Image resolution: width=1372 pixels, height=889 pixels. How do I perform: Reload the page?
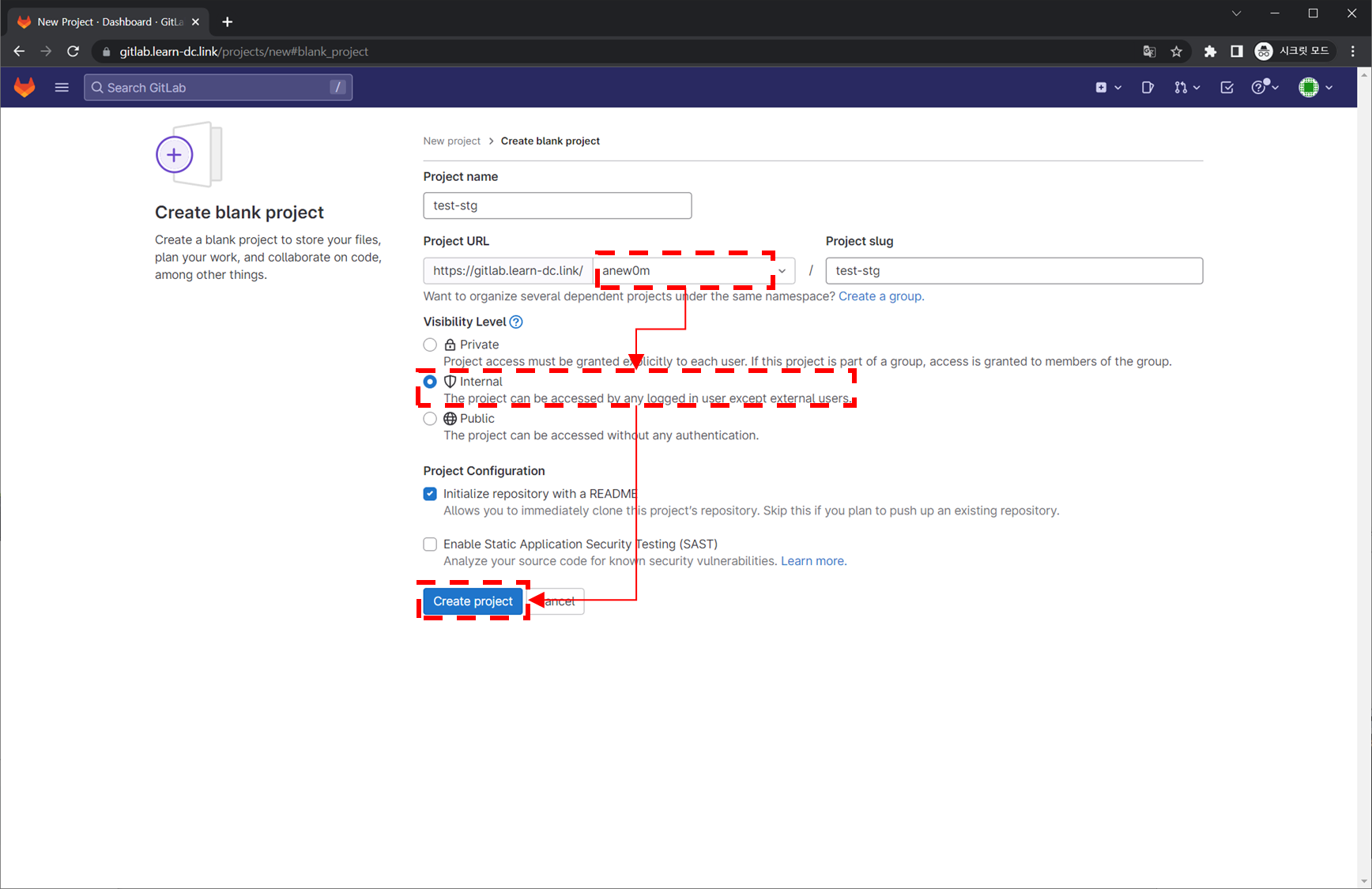tap(73, 51)
